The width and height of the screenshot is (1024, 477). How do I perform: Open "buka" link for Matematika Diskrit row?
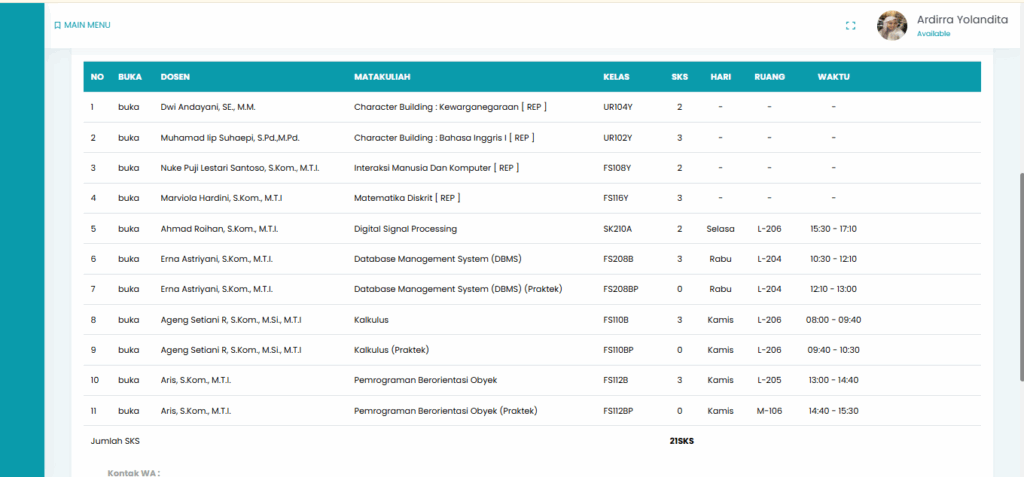pos(128,198)
